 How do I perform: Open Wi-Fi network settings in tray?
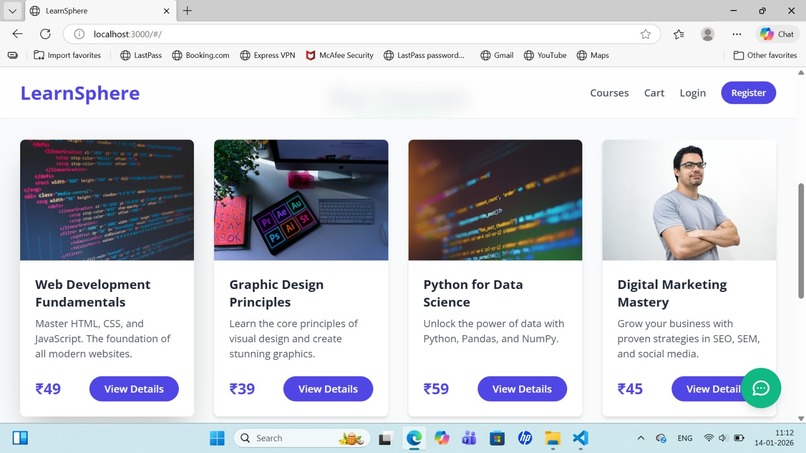(x=708, y=438)
